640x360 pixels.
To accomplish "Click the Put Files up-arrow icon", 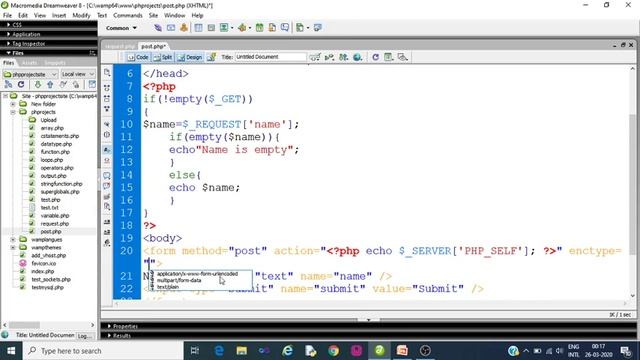I will [x=50, y=84].
